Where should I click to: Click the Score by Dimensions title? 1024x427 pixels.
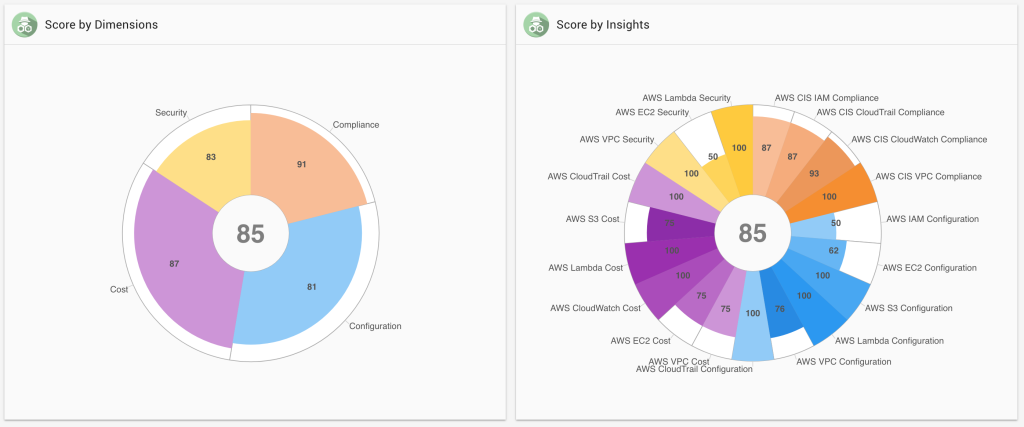[x=101, y=24]
